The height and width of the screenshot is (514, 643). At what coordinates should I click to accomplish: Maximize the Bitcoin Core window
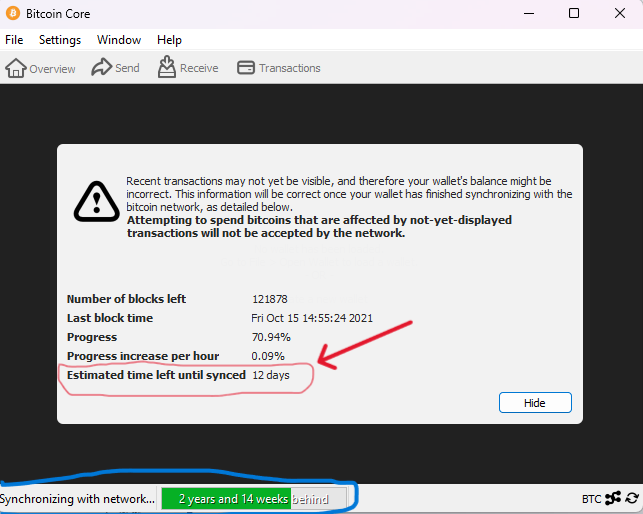pos(574,14)
